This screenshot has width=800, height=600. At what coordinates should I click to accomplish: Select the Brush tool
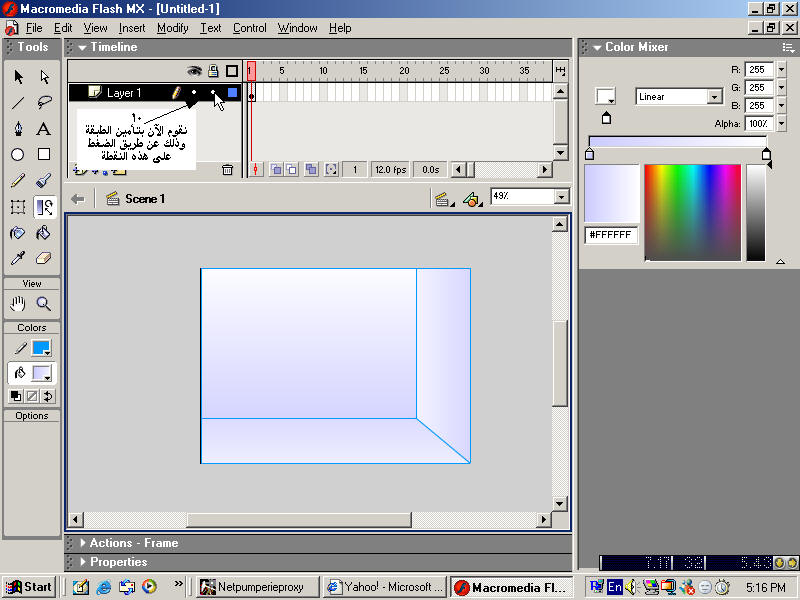point(44,181)
